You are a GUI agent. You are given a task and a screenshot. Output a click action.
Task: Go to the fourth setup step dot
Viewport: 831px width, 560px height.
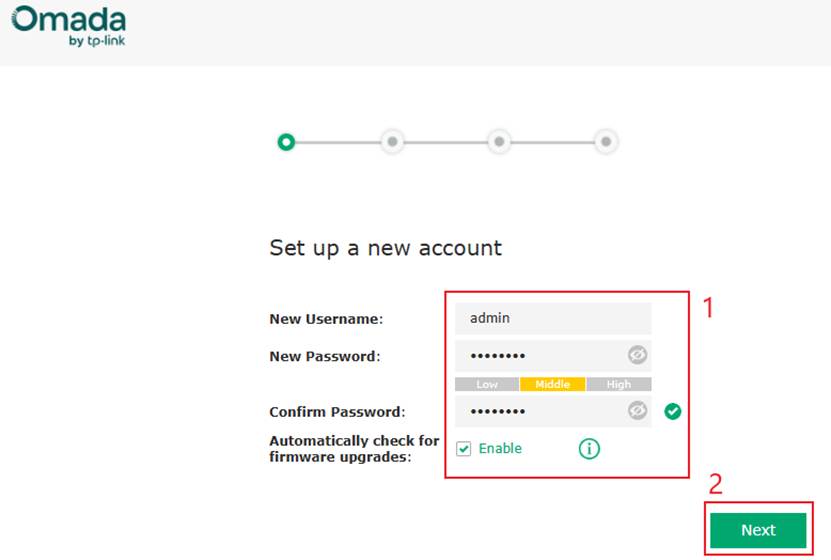click(604, 142)
